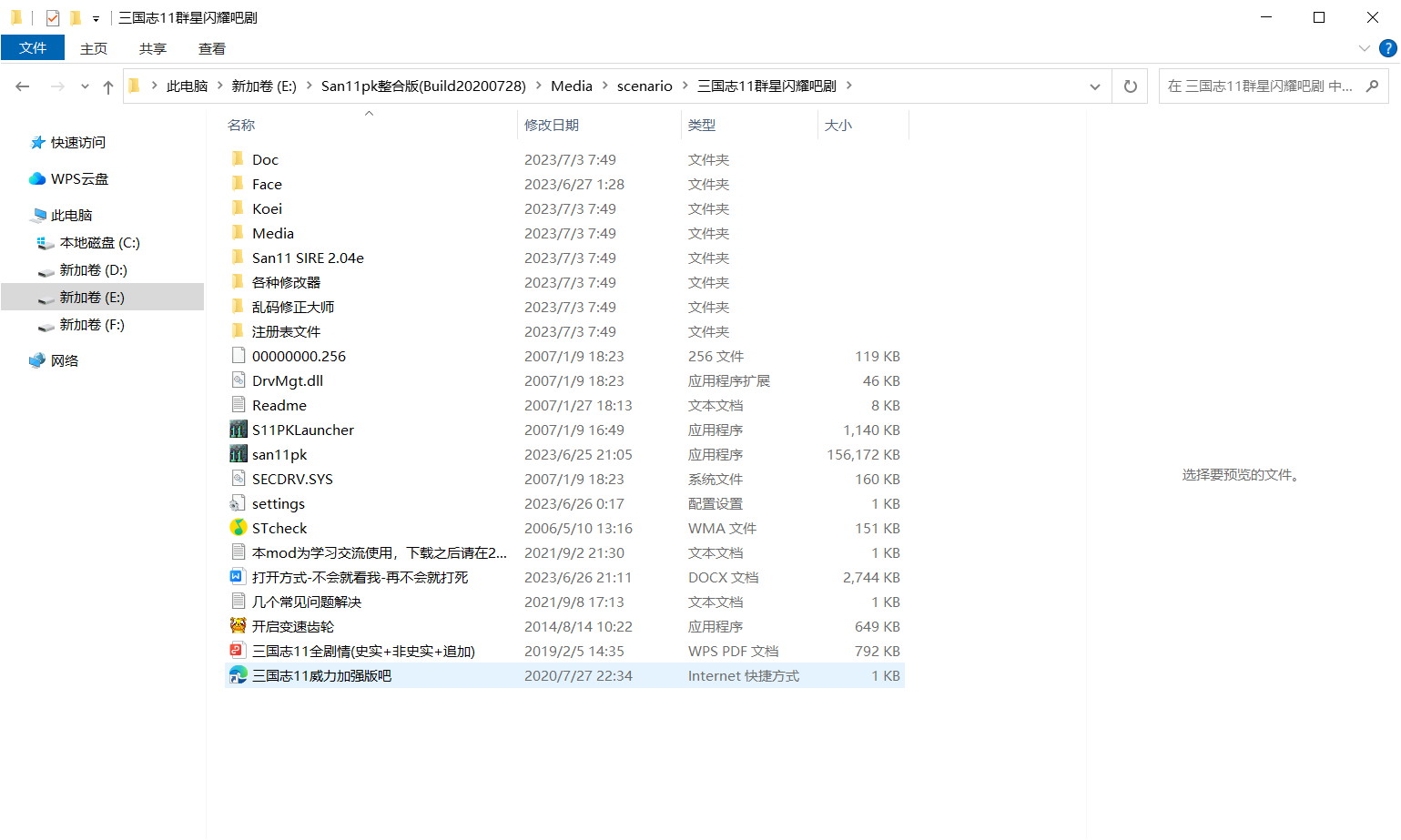Navigate to Media in breadcrumb
This screenshot has width=1401, height=840.
click(572, 86)
